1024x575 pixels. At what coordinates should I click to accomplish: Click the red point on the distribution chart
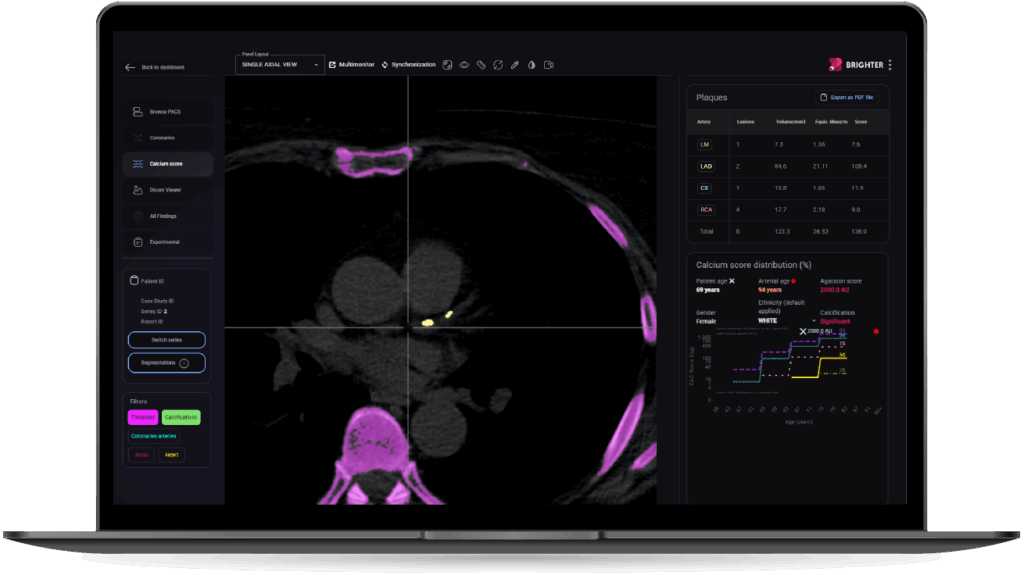(876, 331)
